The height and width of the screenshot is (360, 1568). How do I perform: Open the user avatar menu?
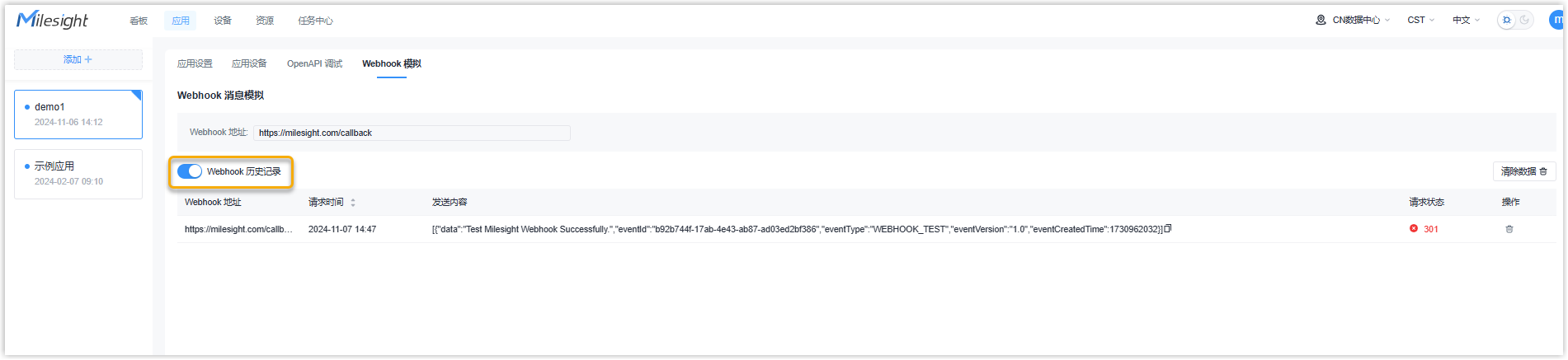(x=1556, y=20)
